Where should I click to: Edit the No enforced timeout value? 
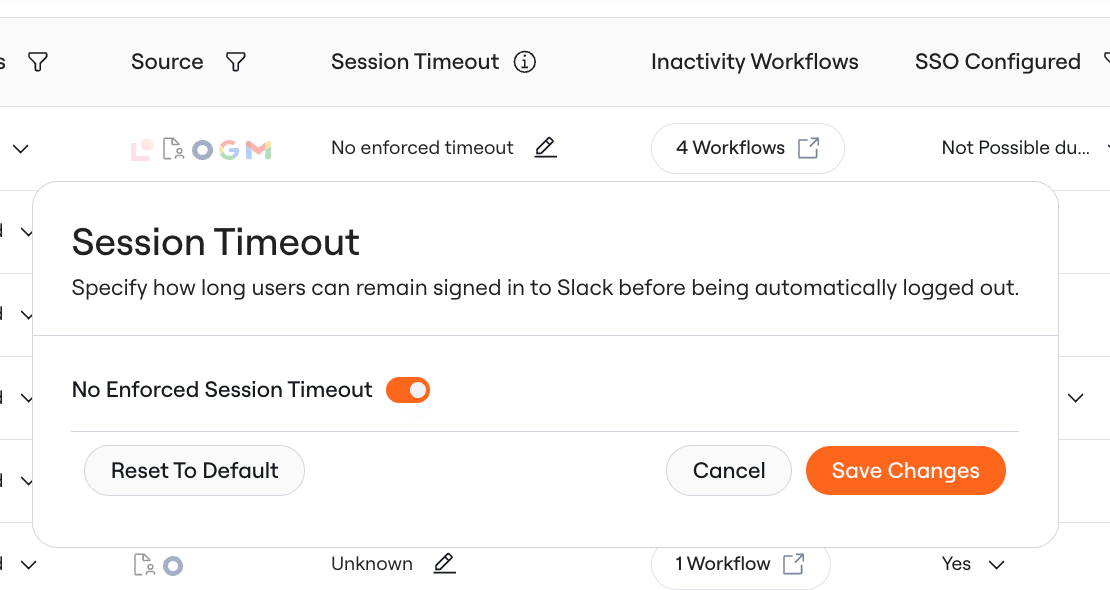pyautogui.click(x=545, y=148)
